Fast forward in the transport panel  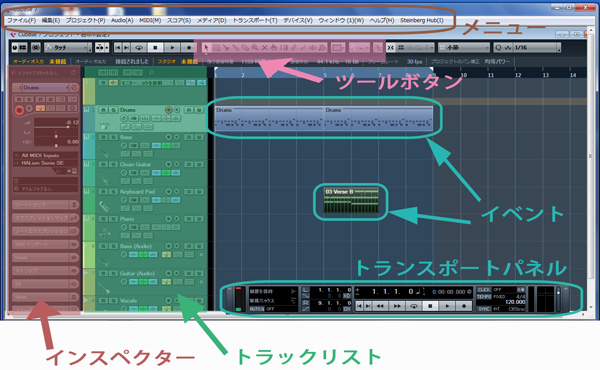point(397,306)
